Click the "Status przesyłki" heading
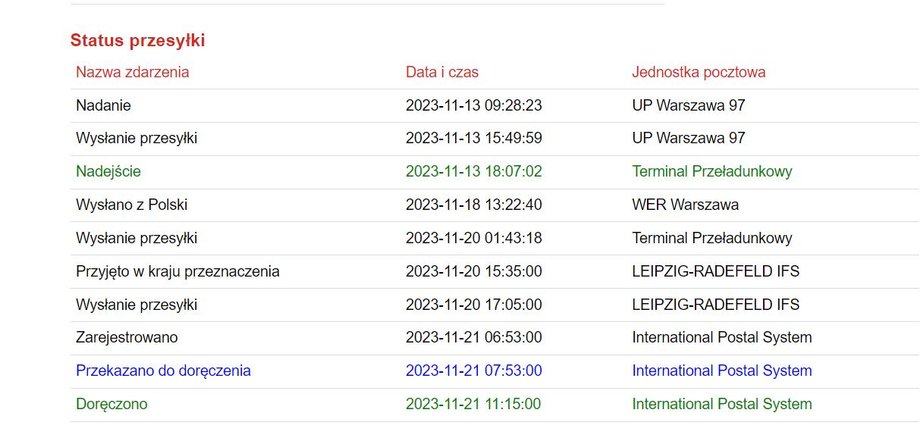The width and height of the screenshot is (920, 441). pyautogui.click(x=138, y=41)
